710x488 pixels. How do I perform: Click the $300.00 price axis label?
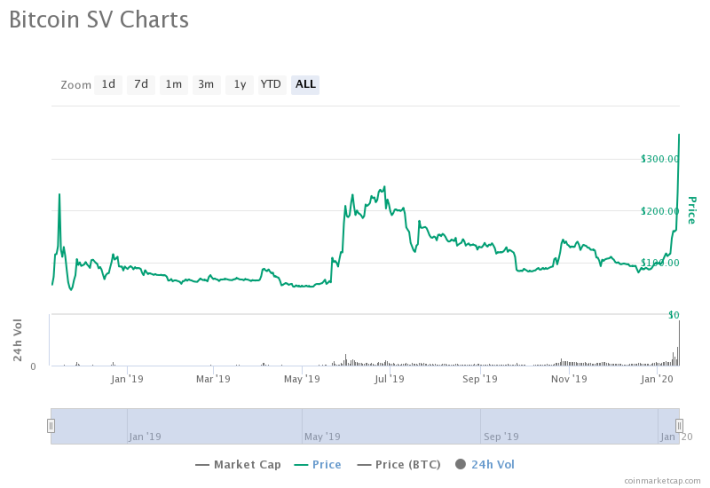660,159
